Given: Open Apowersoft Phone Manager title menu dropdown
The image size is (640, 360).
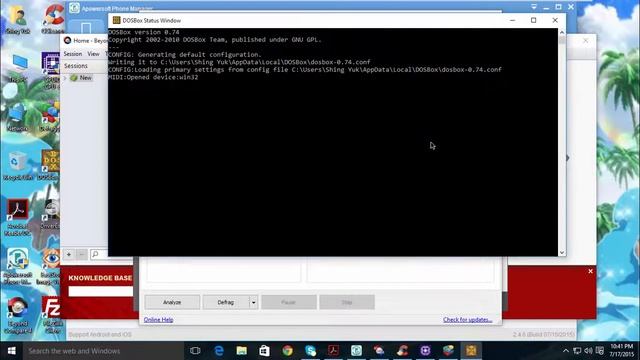Looking at the screenshot, I should coord(534,7).
